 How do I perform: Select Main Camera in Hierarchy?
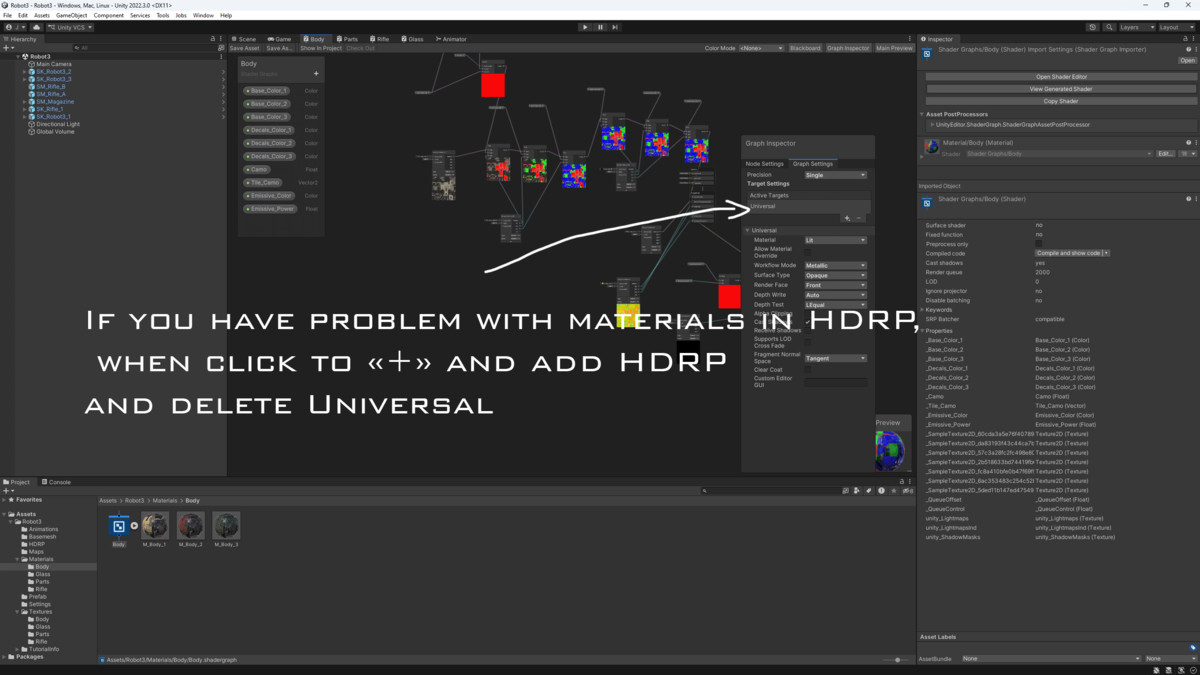pos(54,64)
